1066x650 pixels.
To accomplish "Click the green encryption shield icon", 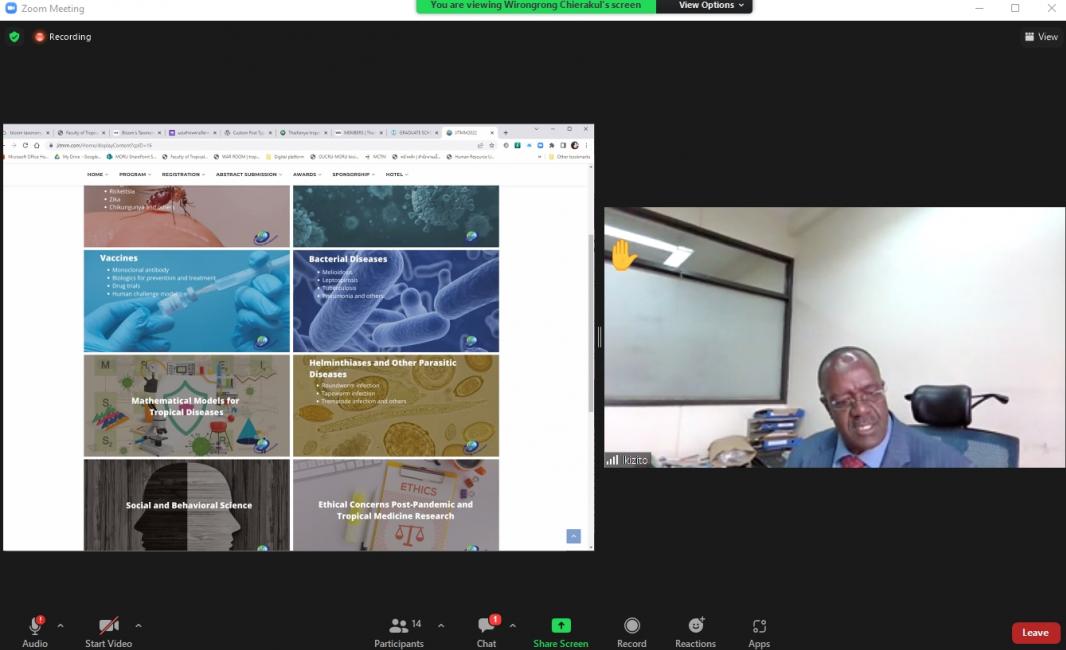I will 14,37.
